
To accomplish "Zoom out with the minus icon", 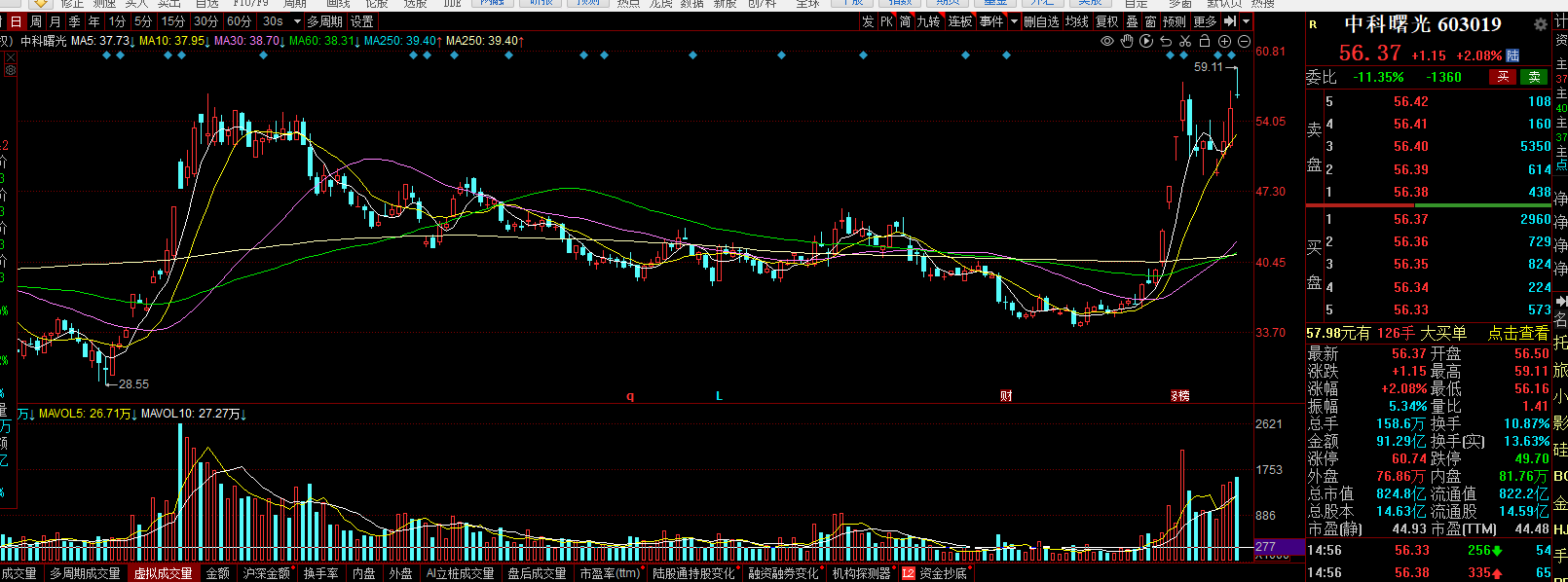I will 1244,41.
